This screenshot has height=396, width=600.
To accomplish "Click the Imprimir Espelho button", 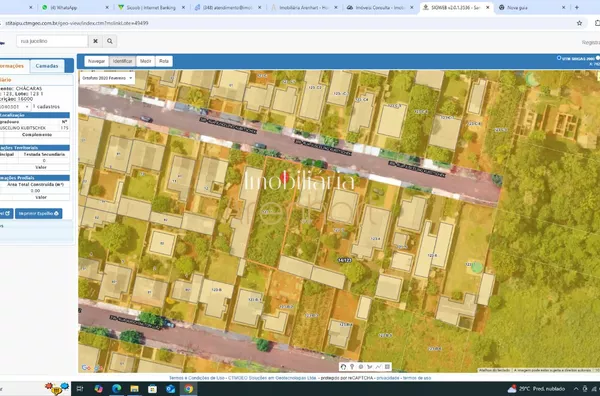I will pyautogui.click(x=38, y=213).
